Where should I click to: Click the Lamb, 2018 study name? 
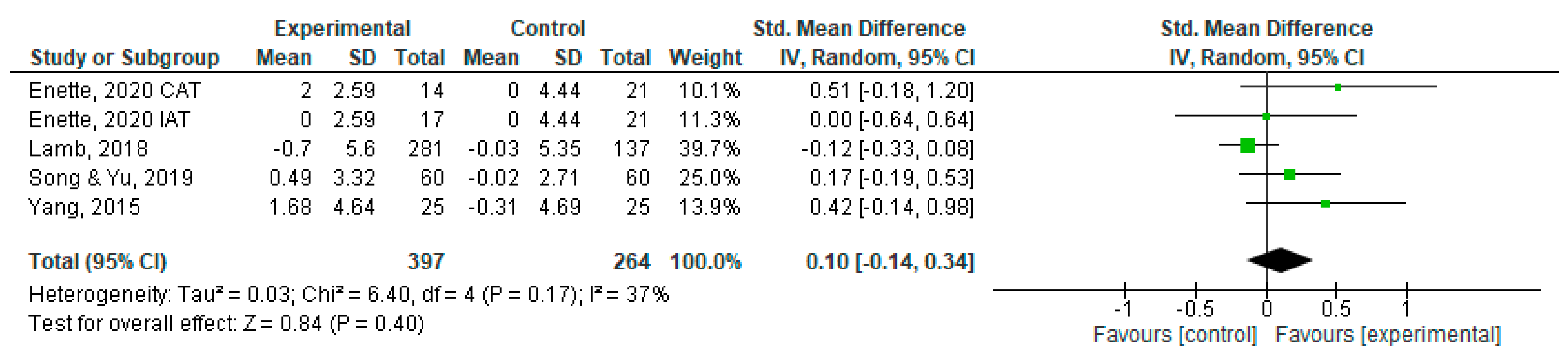(88, 149)
